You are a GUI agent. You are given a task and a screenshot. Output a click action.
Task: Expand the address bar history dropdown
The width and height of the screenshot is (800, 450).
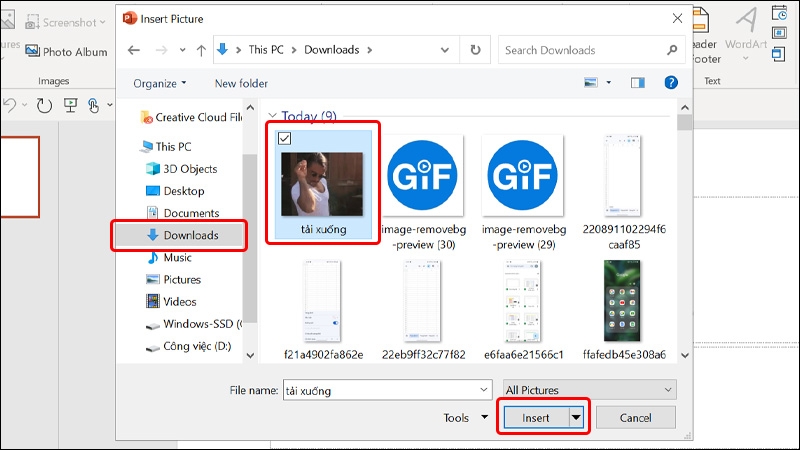coord(445,50)
